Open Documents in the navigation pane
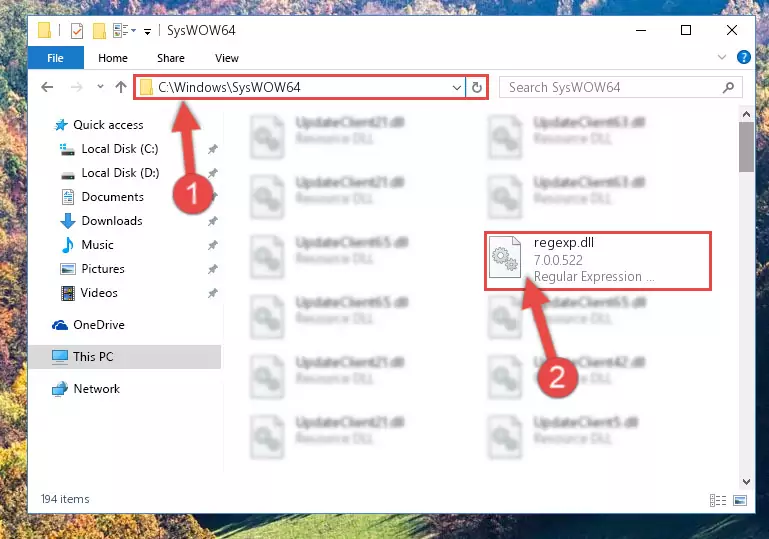Image resolution: width=769 pixels, height=539 pixels. point(112,197)
